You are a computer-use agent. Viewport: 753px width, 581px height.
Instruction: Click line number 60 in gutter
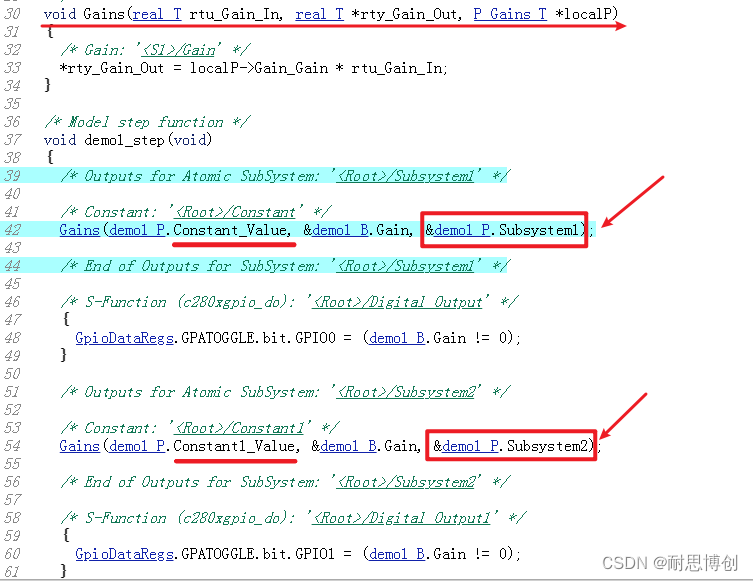12,554
